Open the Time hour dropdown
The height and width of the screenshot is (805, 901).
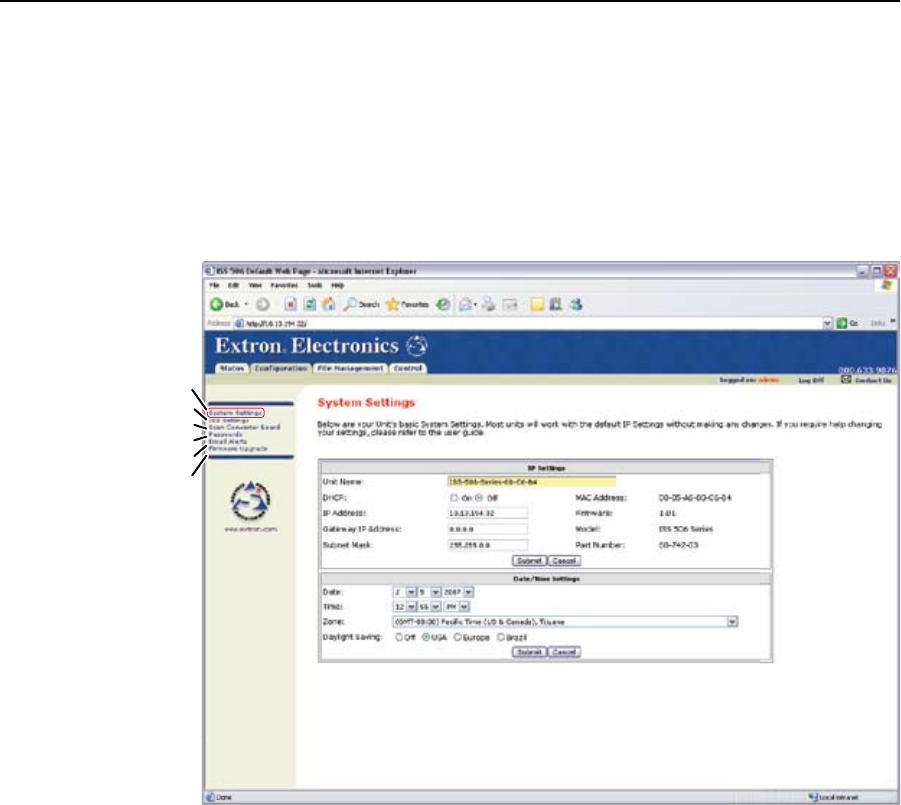411,607
